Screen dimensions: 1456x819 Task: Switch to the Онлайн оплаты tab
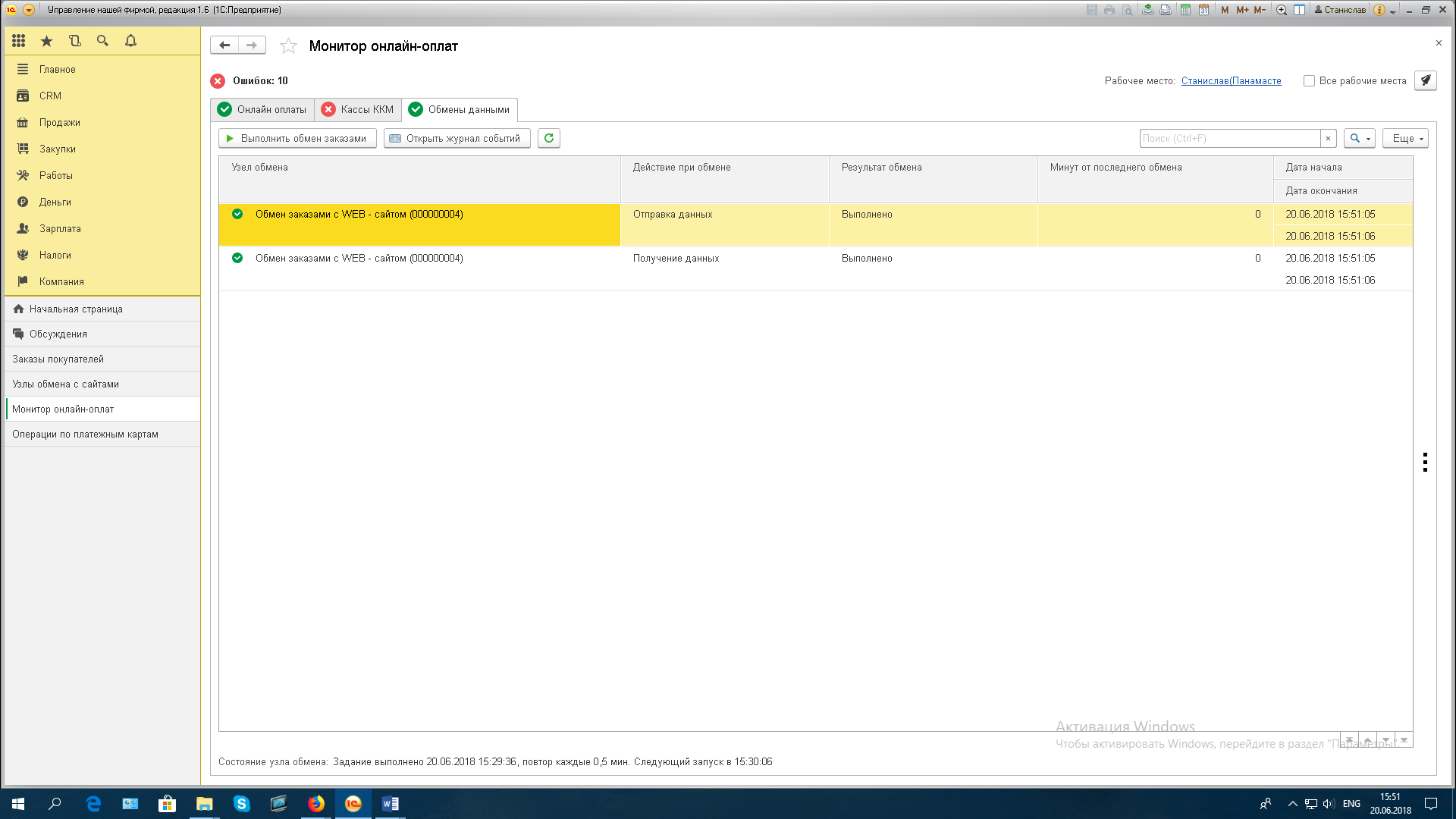tap(262, 110)
